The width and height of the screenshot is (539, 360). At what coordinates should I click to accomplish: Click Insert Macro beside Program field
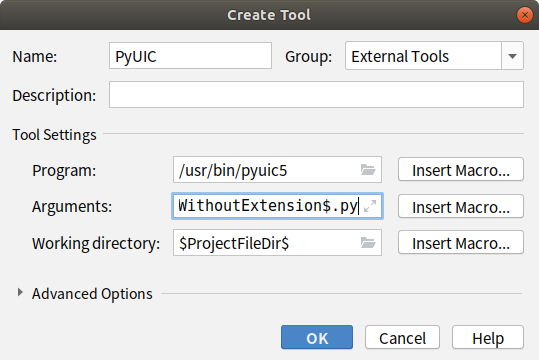coord(461,170)
